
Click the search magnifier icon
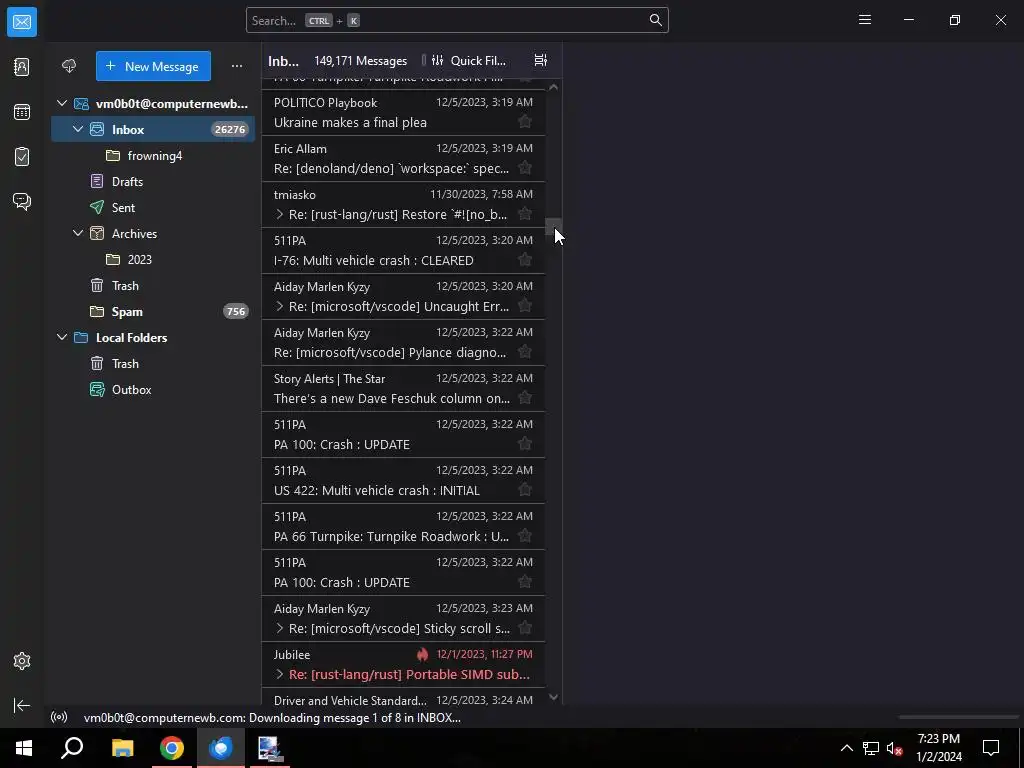pos(656,20)
